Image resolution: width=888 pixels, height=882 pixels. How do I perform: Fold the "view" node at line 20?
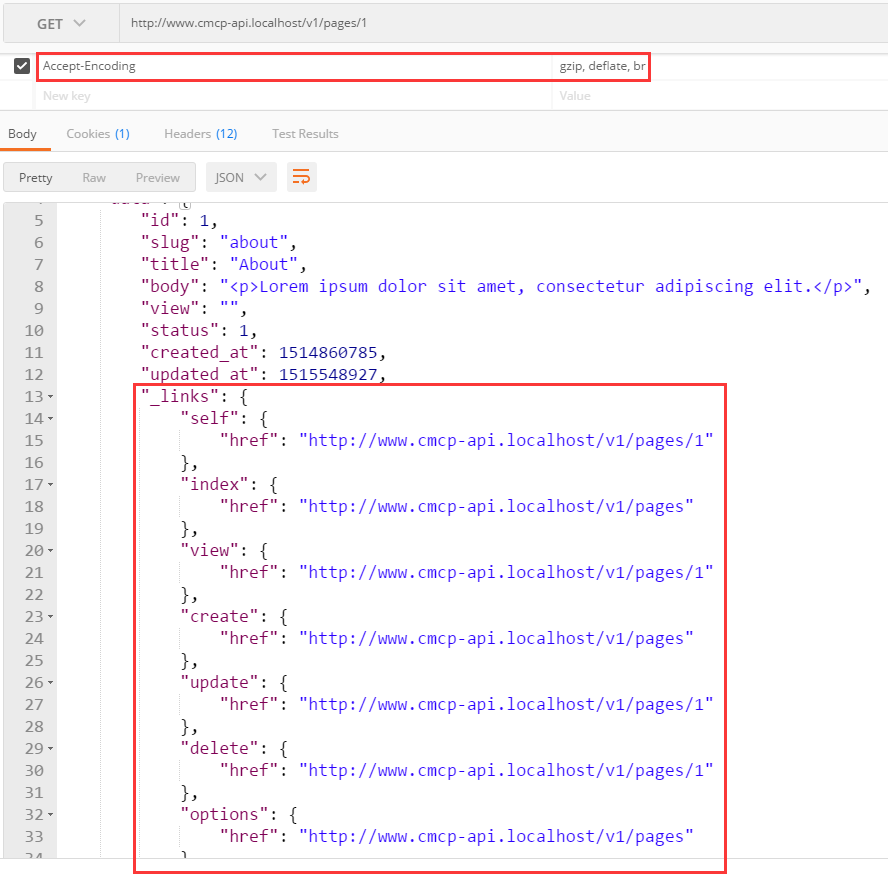point(50,551)
